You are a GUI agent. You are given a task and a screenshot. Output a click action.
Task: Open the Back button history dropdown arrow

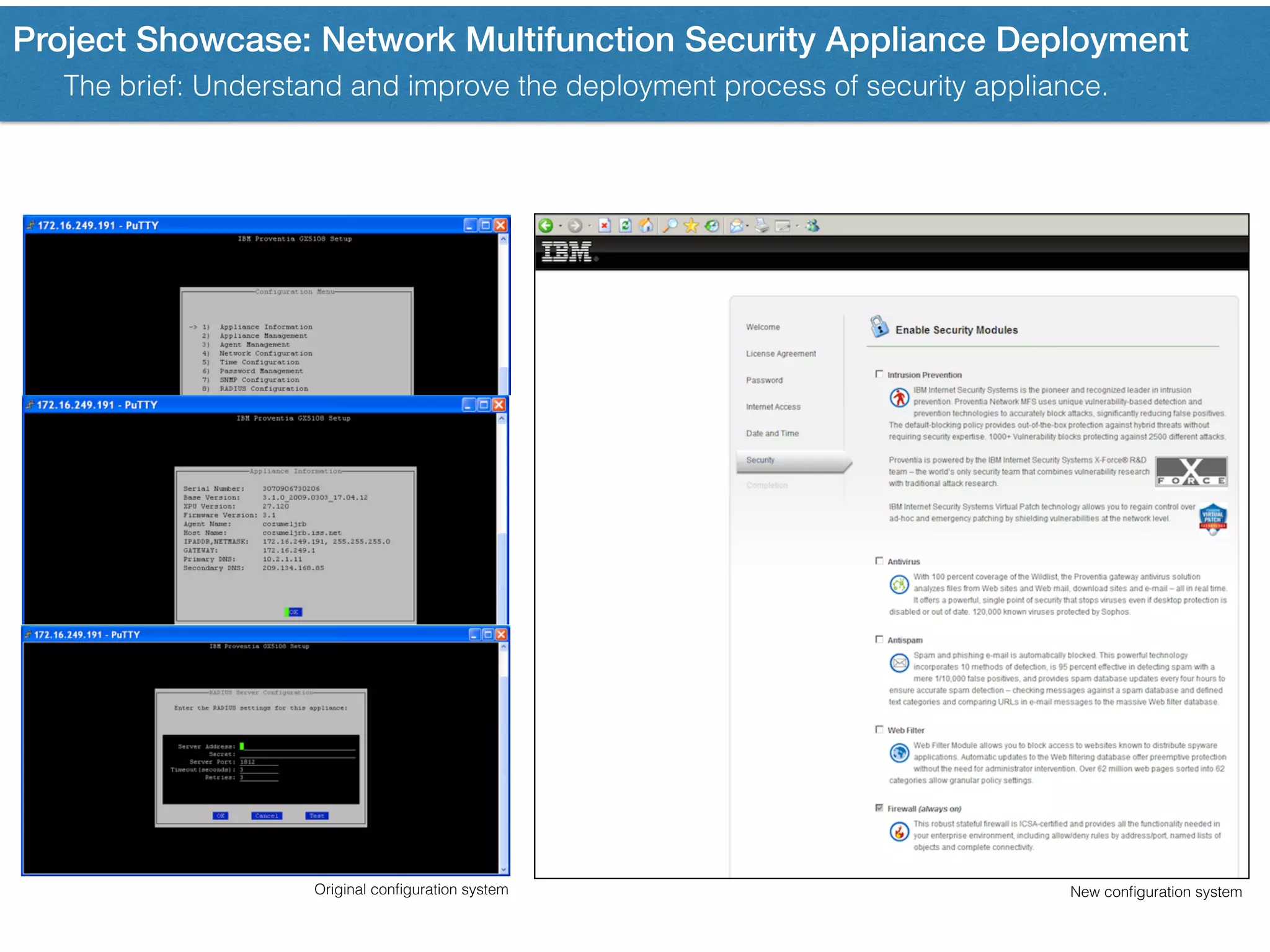tap(560, 226)
